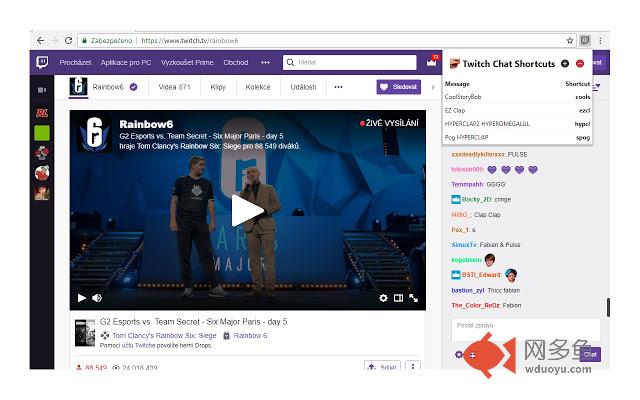The image size is (640, 400).
Task: Select the HYPERCLAP2 HYPEROMEGALUL shortcut row
Action: [517, 124]
